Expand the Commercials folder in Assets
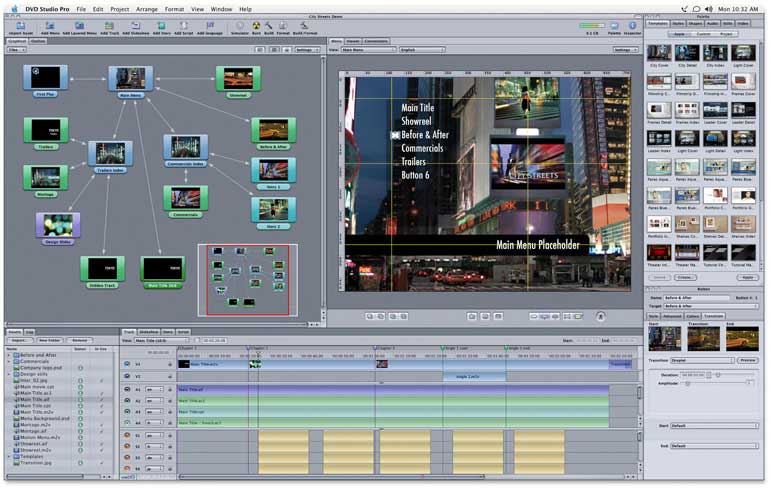Screen dimensions: 771x488 tap(9, 362)
